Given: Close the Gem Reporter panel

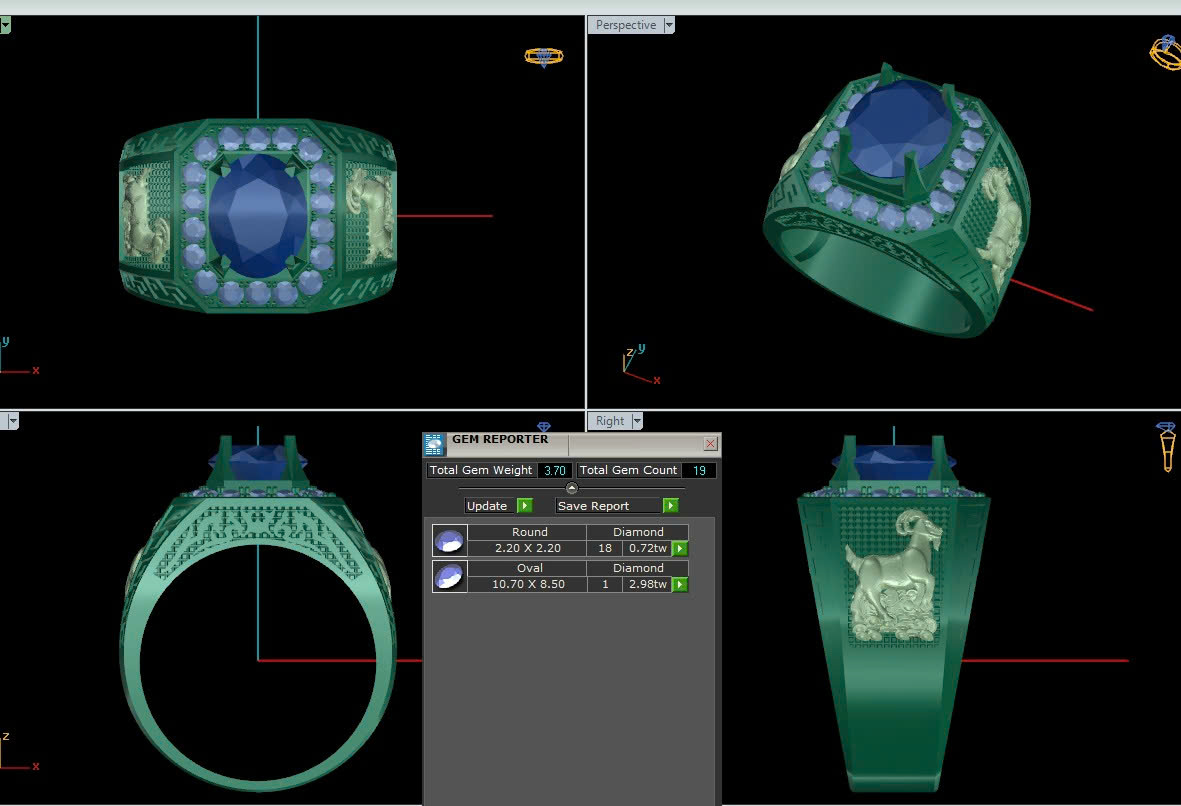Looking at the screenshot, I should click(x=710, y=443).
